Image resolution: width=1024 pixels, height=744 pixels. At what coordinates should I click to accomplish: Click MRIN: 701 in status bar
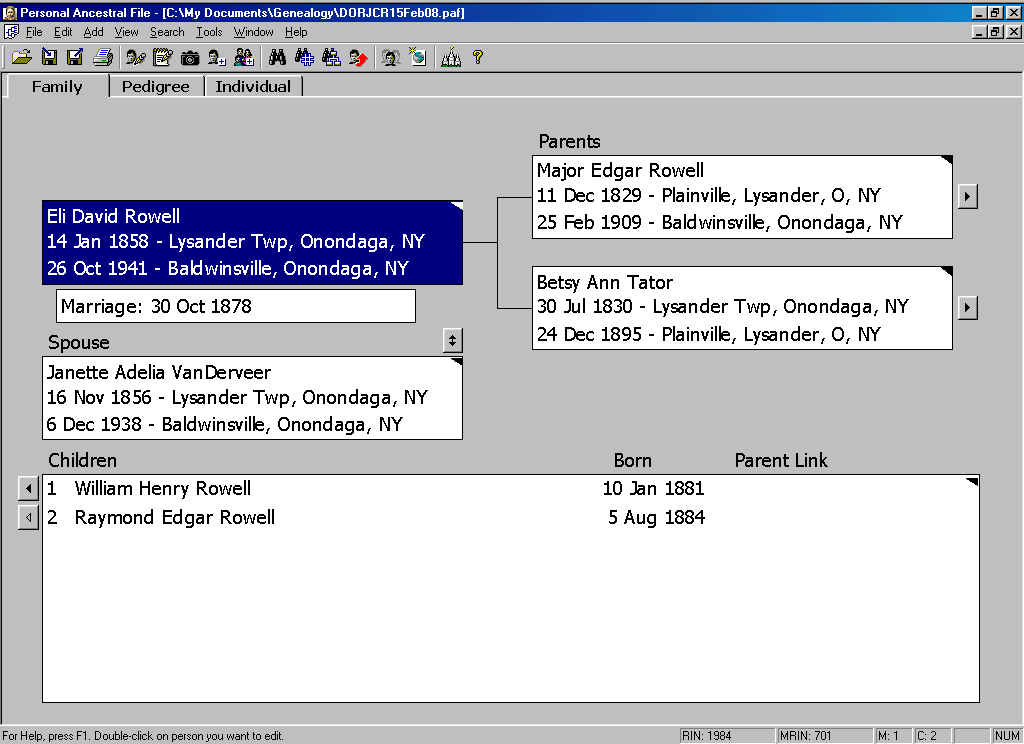coord(825,736)
